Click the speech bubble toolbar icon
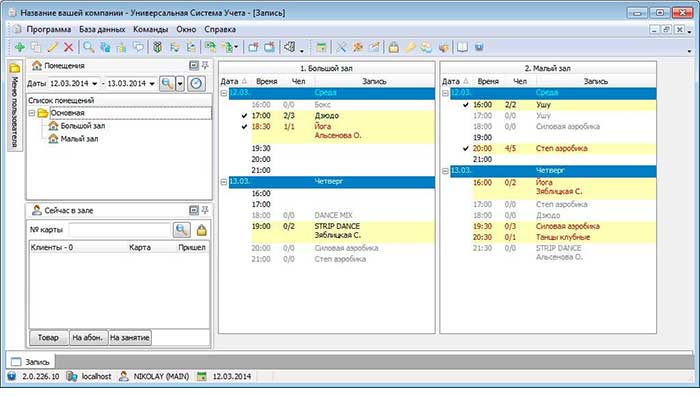 pyautogui.click(x=138, y=47)
